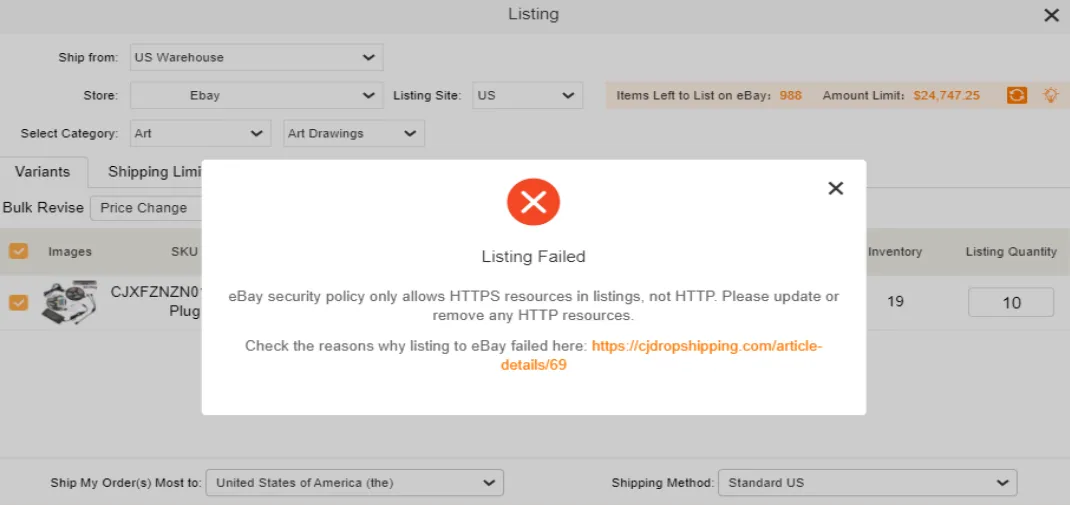Open the Shipping Limit tab
This screenshot has width=1070, height=505.
coord(150,172)
